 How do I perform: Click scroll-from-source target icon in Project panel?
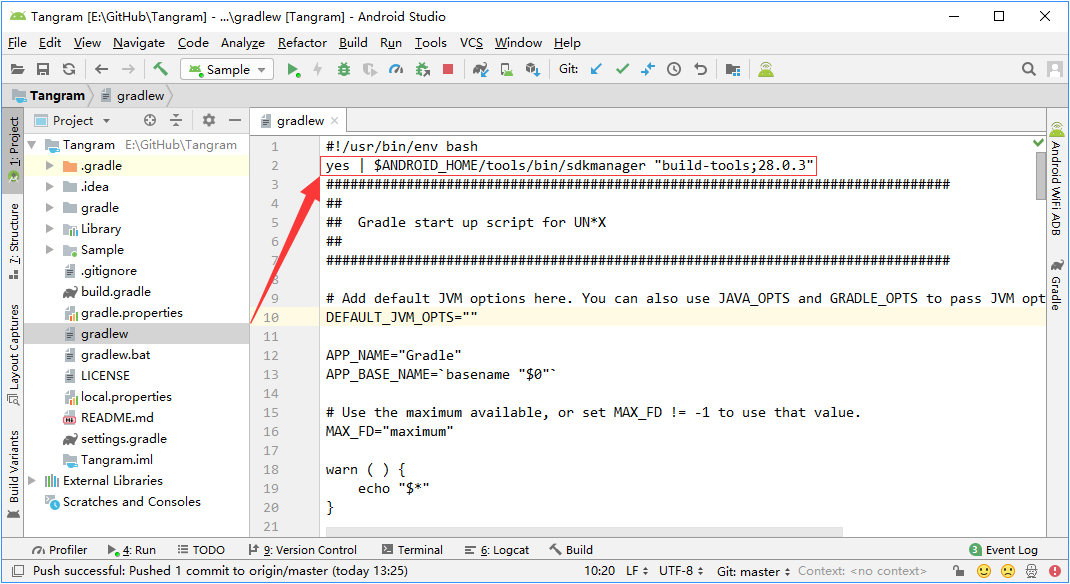click(x=150, y=120)
